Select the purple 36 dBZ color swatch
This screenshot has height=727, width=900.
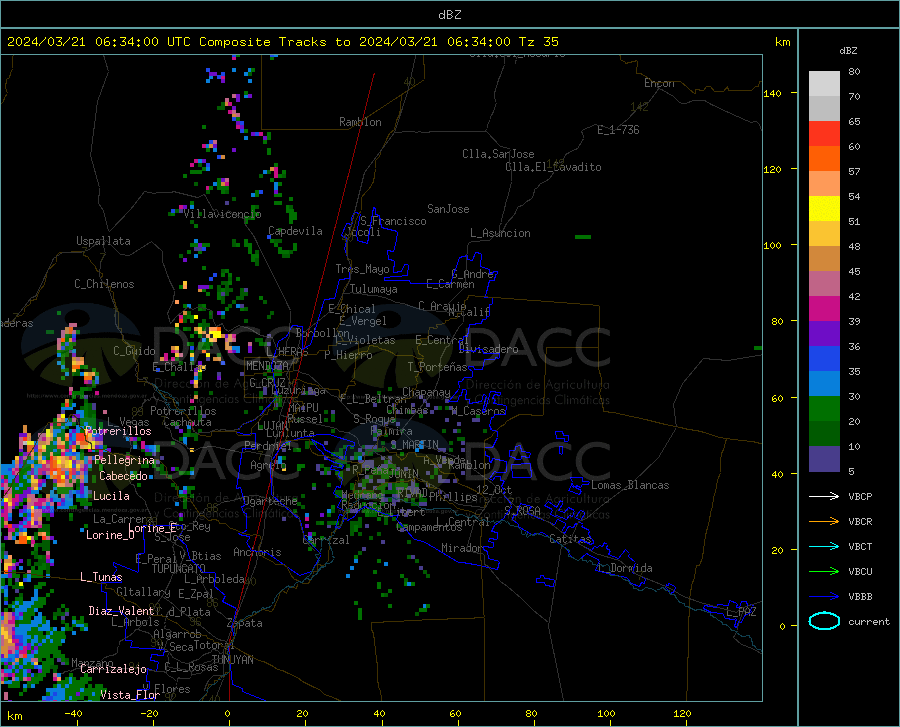click(x=824, y=334)
